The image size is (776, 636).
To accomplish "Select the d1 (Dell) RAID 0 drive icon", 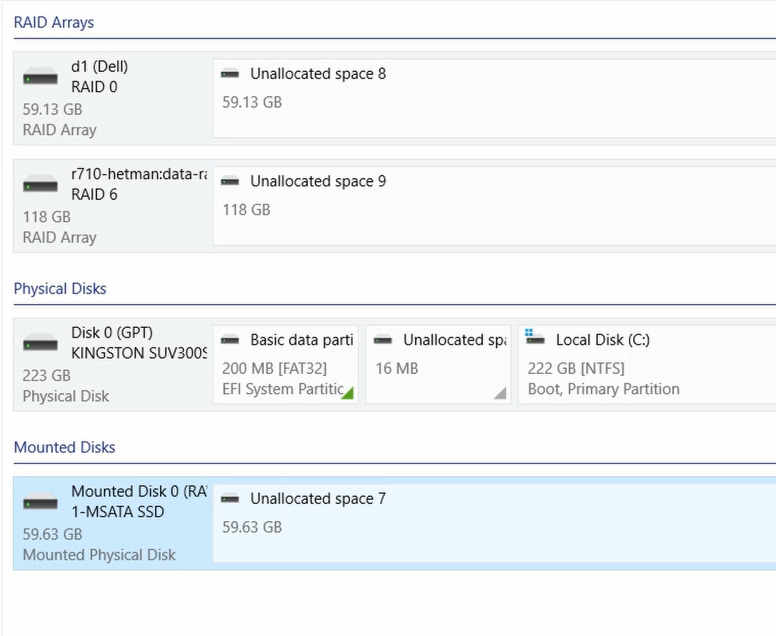I will [x=40, y=76].
